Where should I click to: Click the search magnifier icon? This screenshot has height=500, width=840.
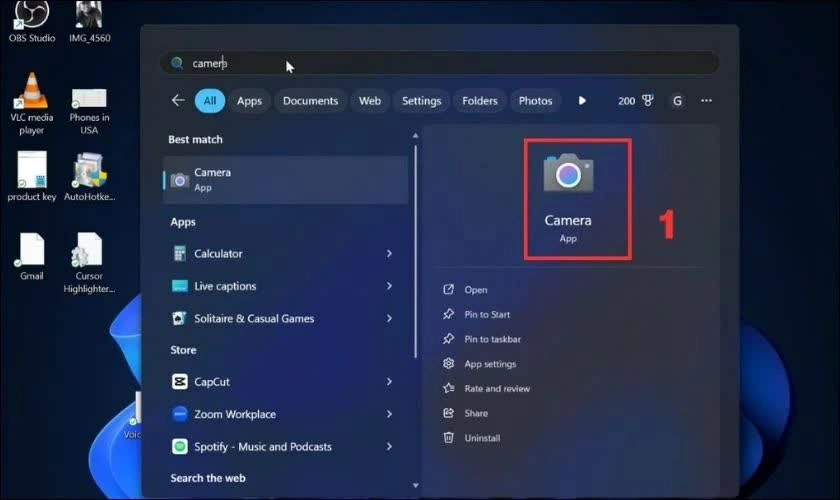tap(177, 63)
